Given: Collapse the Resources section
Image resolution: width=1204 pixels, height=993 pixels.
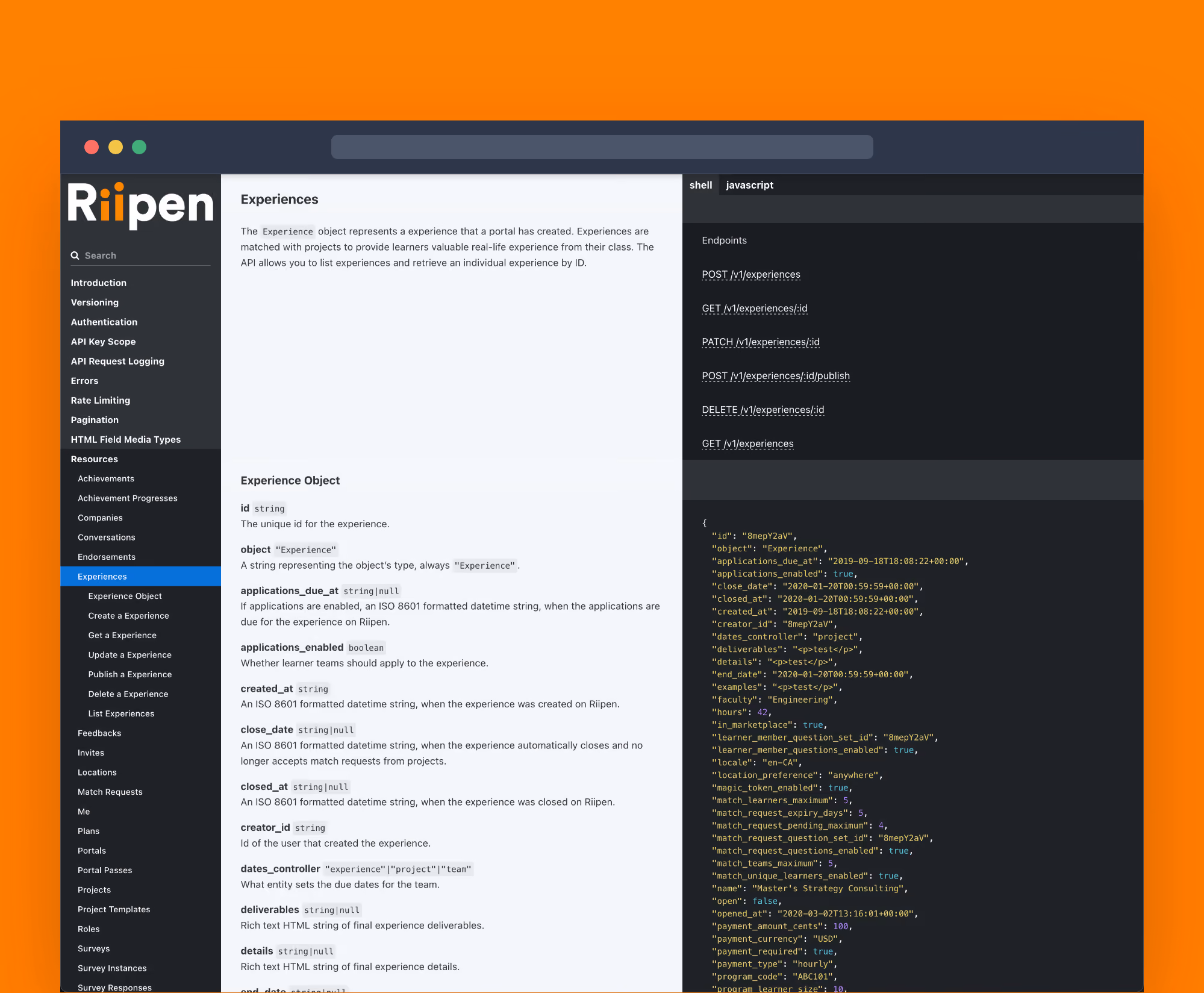Looking at the screenshot, I should pyautogui.click(x=95, y=459).
